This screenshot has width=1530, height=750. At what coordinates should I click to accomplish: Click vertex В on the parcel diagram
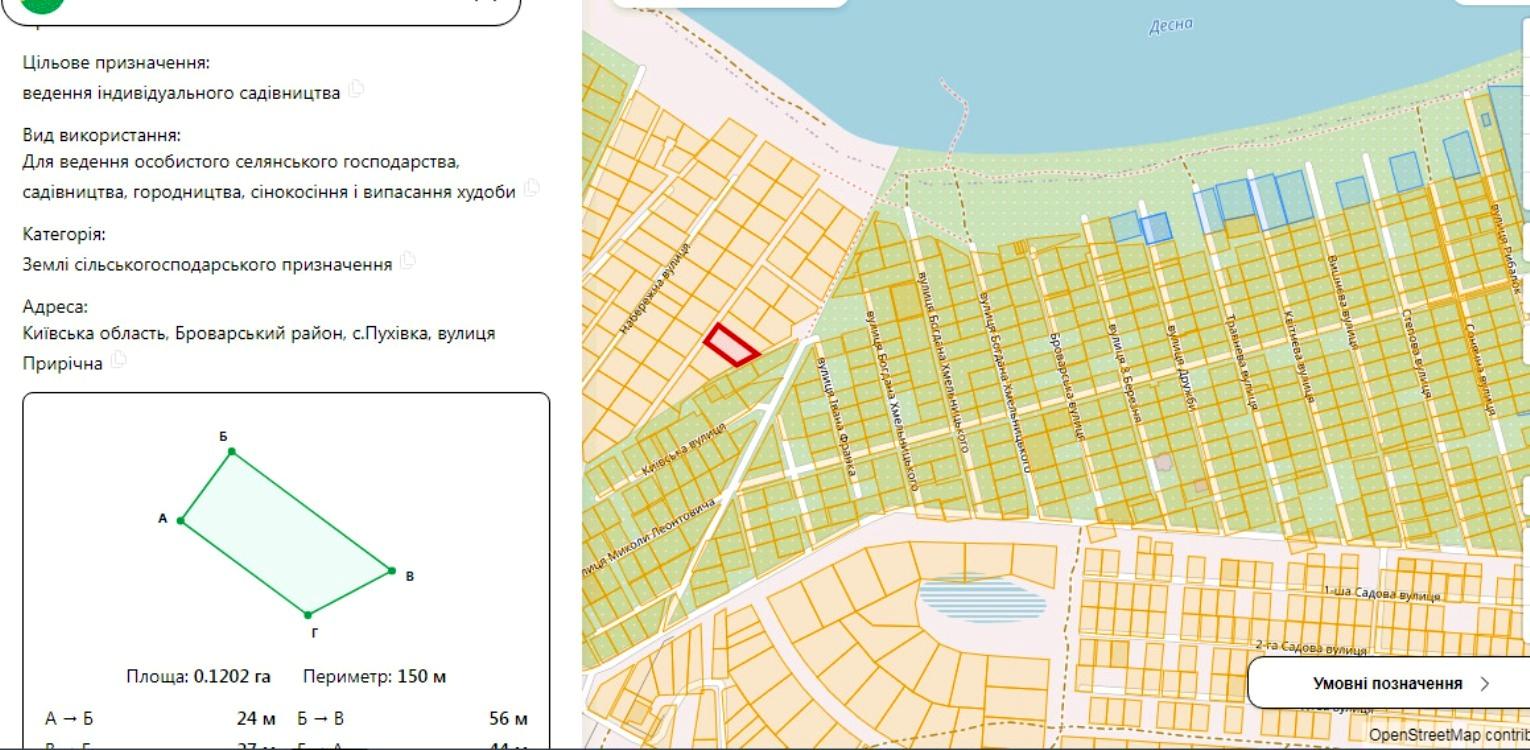coord(392,571)
